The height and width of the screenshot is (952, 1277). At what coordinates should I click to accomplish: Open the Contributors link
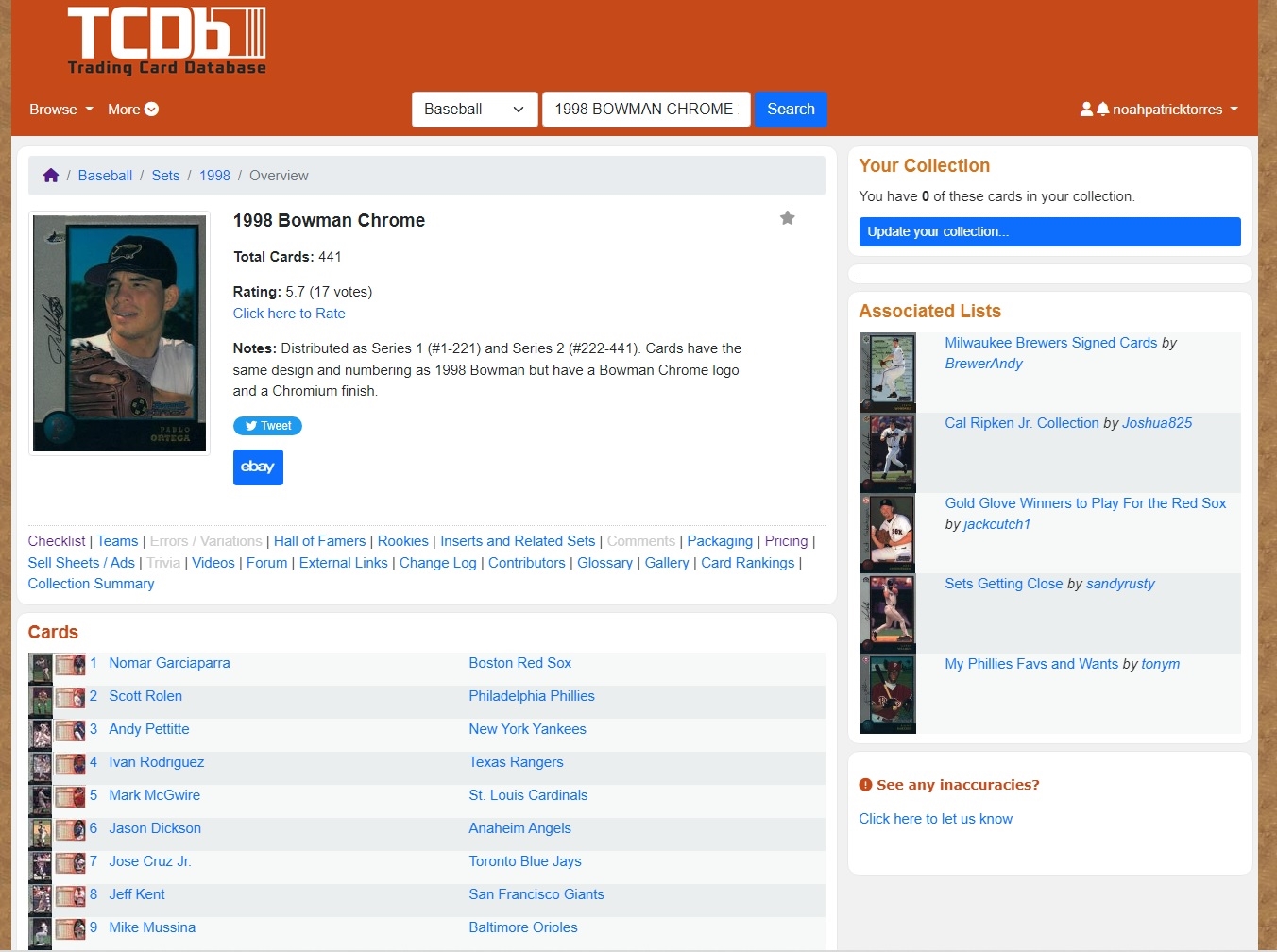point(527,563)
